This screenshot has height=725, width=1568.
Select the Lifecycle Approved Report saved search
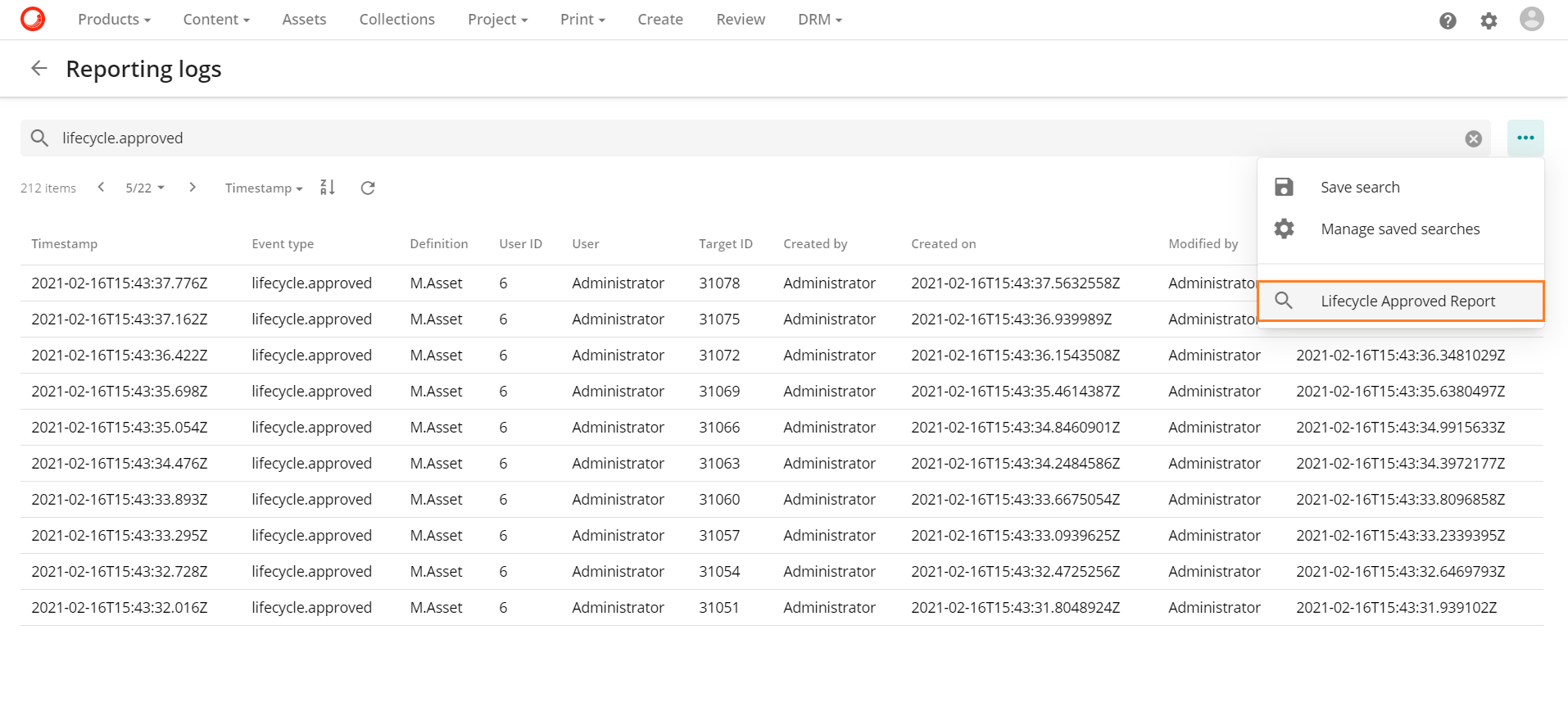pos(1401,301)
